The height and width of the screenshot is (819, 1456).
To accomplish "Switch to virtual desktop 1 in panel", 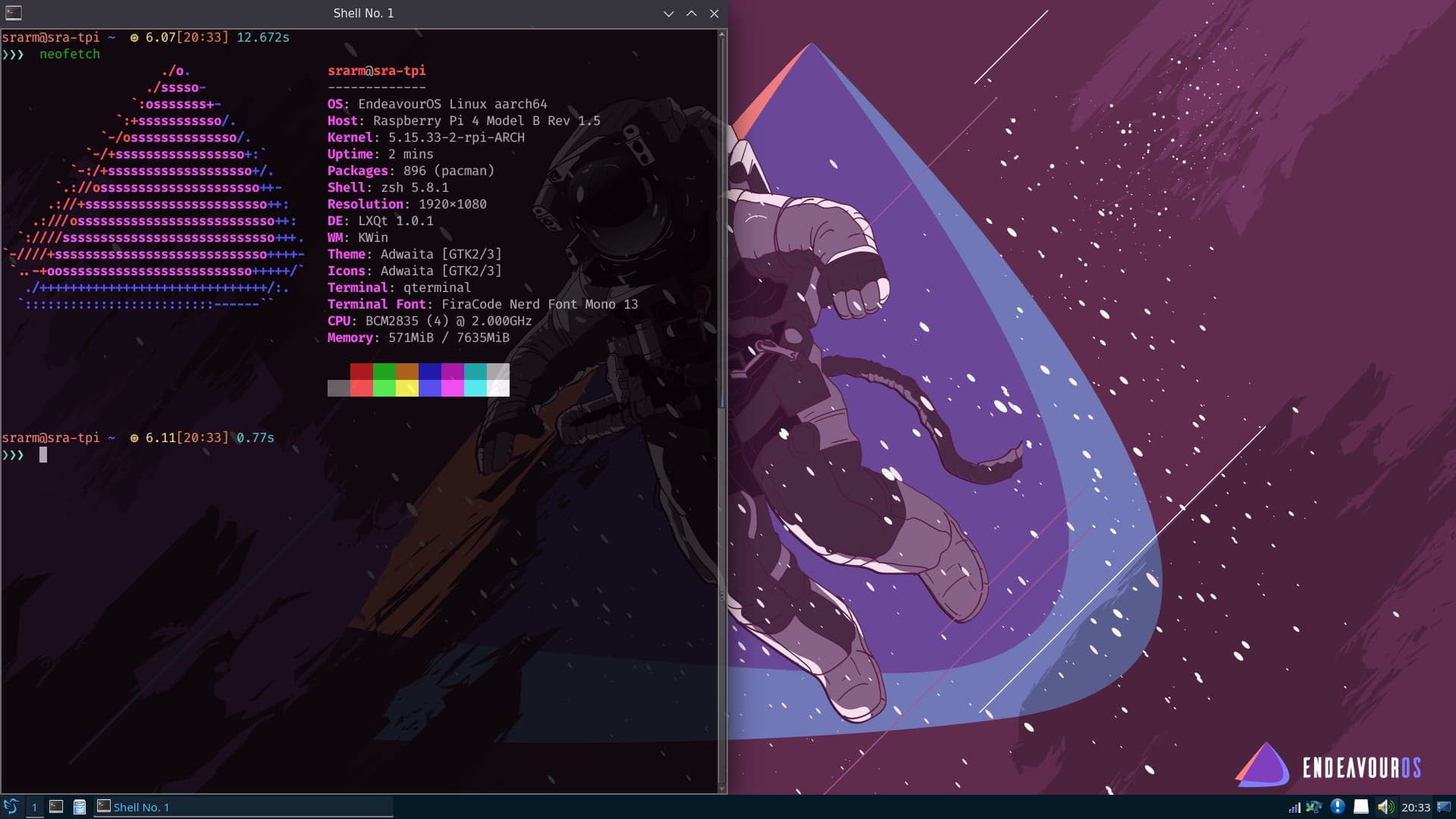I will (x=34, y=807).
